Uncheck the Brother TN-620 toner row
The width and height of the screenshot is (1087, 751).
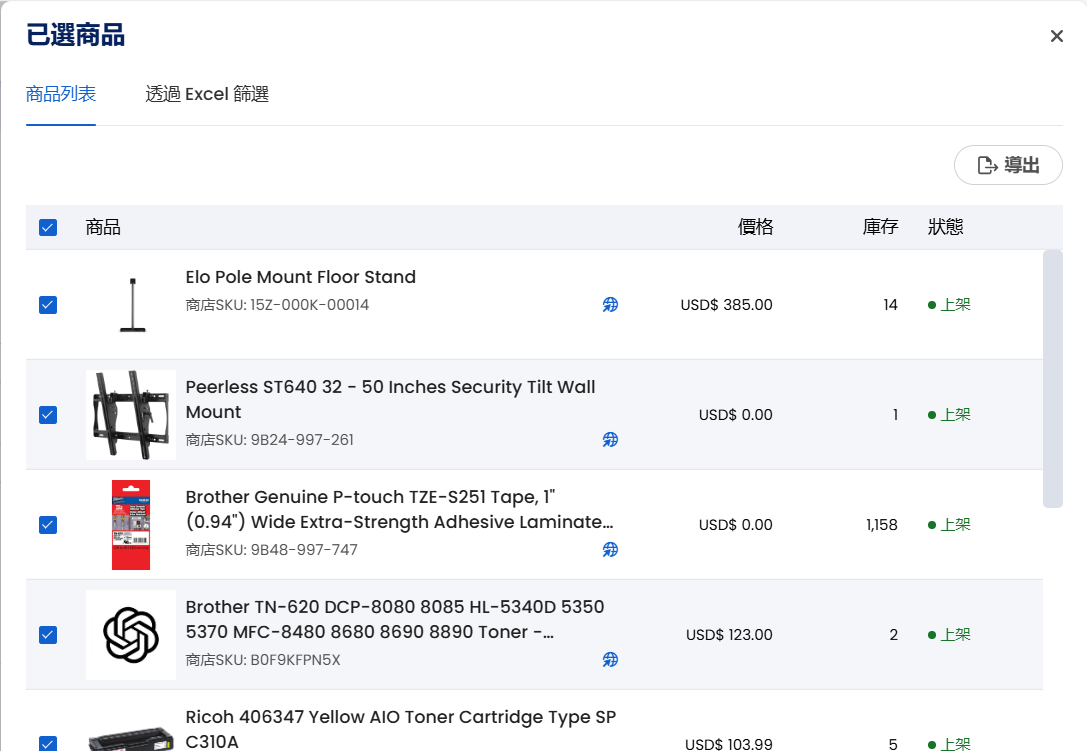coord(48,635)
